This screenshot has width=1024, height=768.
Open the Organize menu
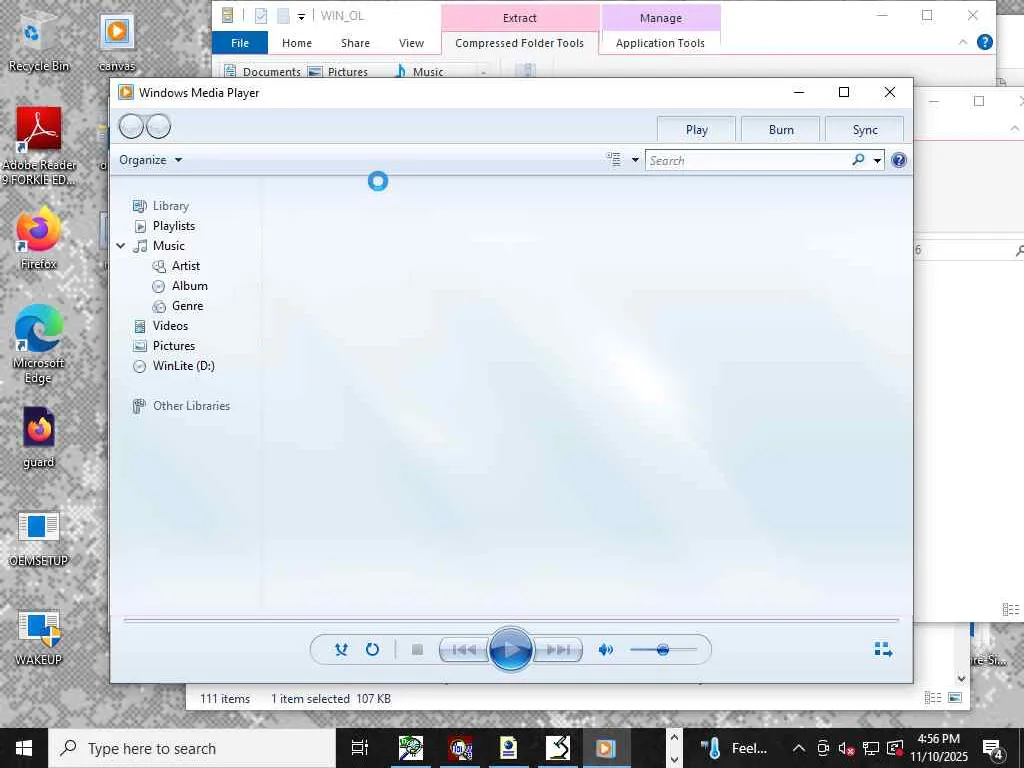tap(150, 160)
